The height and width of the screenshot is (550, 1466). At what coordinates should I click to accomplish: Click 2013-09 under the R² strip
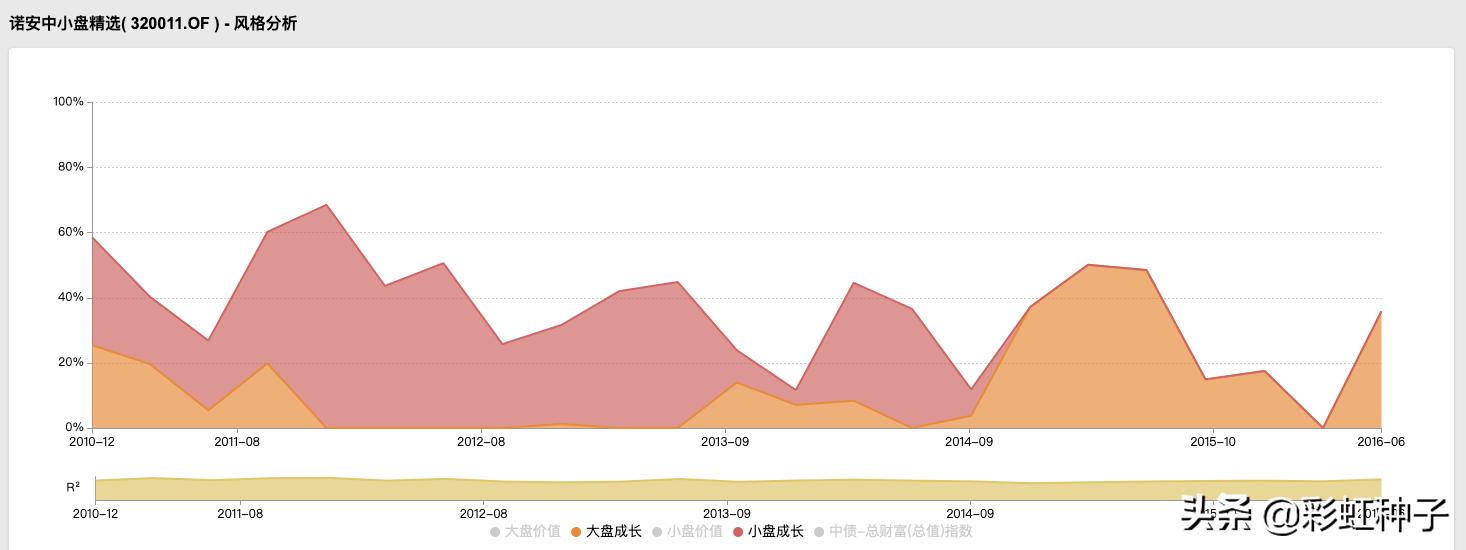(727, 514)
